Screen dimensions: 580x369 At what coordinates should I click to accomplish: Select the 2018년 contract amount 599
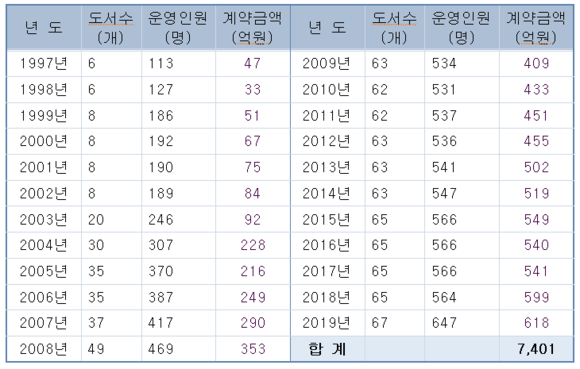pyautogui.click(x=536, y=297)
